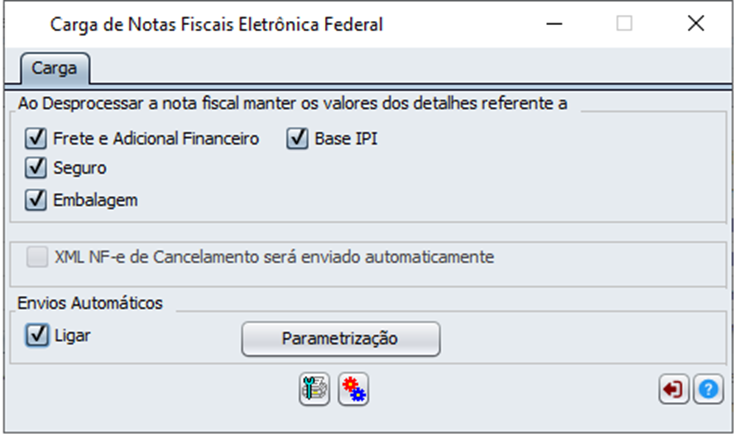Select the Carga tab
Image resolution: width=735 pixels, height=435 pixels.
point(54,68)
